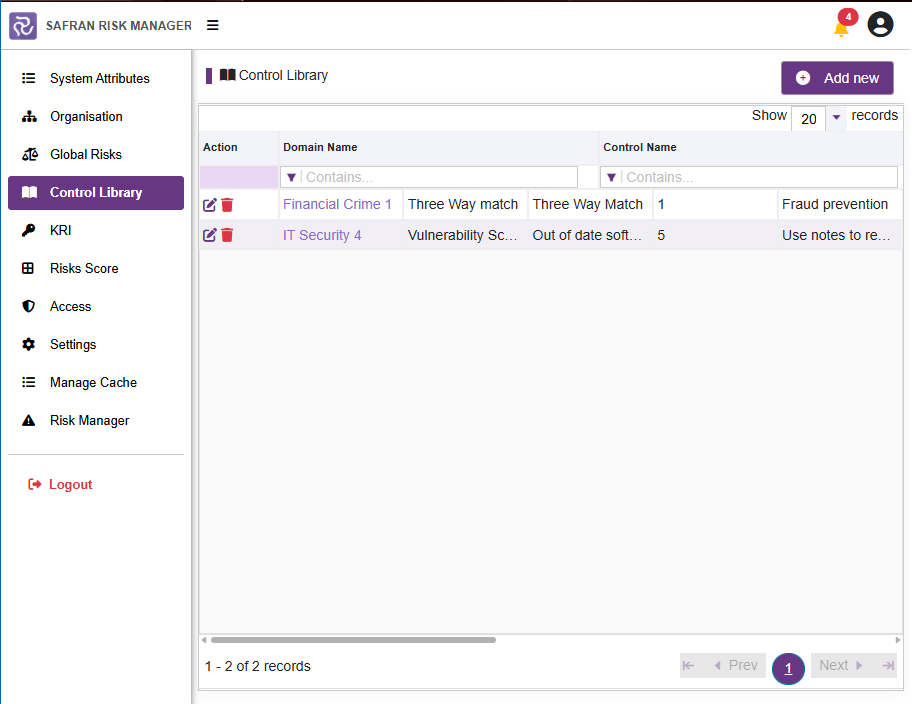This screenshot has height=704, width=912.
Task: Click the KRI key icon
Action: pos(28,230)
